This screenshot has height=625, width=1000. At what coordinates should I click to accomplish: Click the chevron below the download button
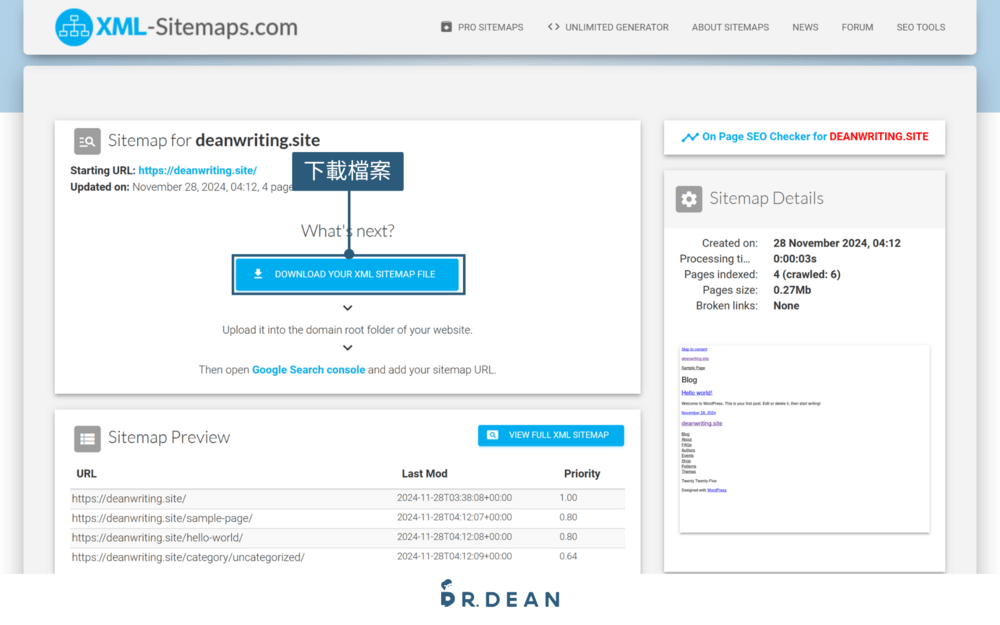tap(348, 308)
